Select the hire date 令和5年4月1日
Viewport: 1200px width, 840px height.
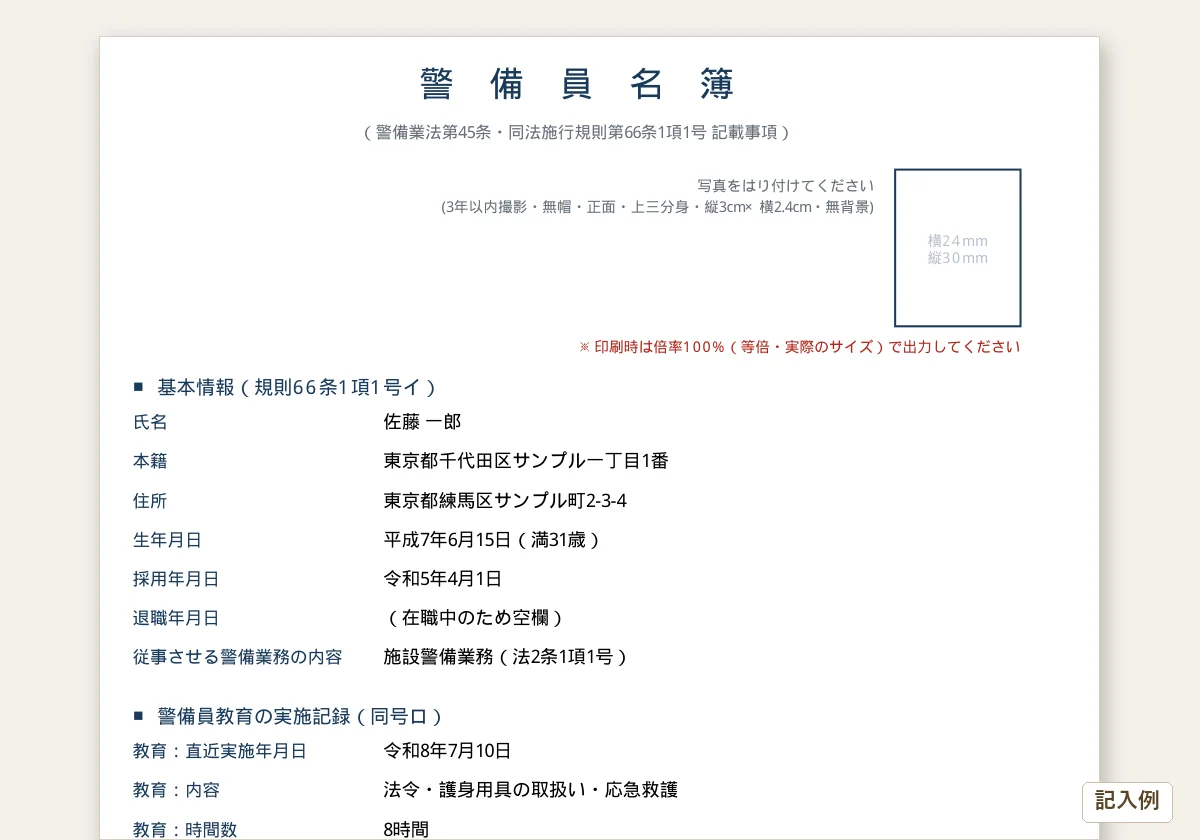click(x=443, y=579)
